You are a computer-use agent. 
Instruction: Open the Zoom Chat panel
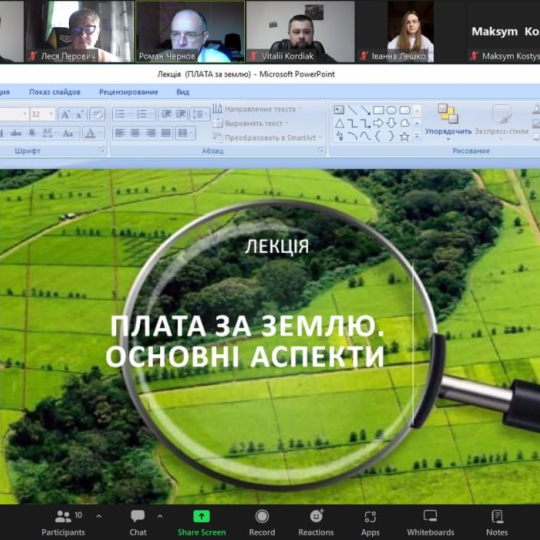[x=138, y=523]
